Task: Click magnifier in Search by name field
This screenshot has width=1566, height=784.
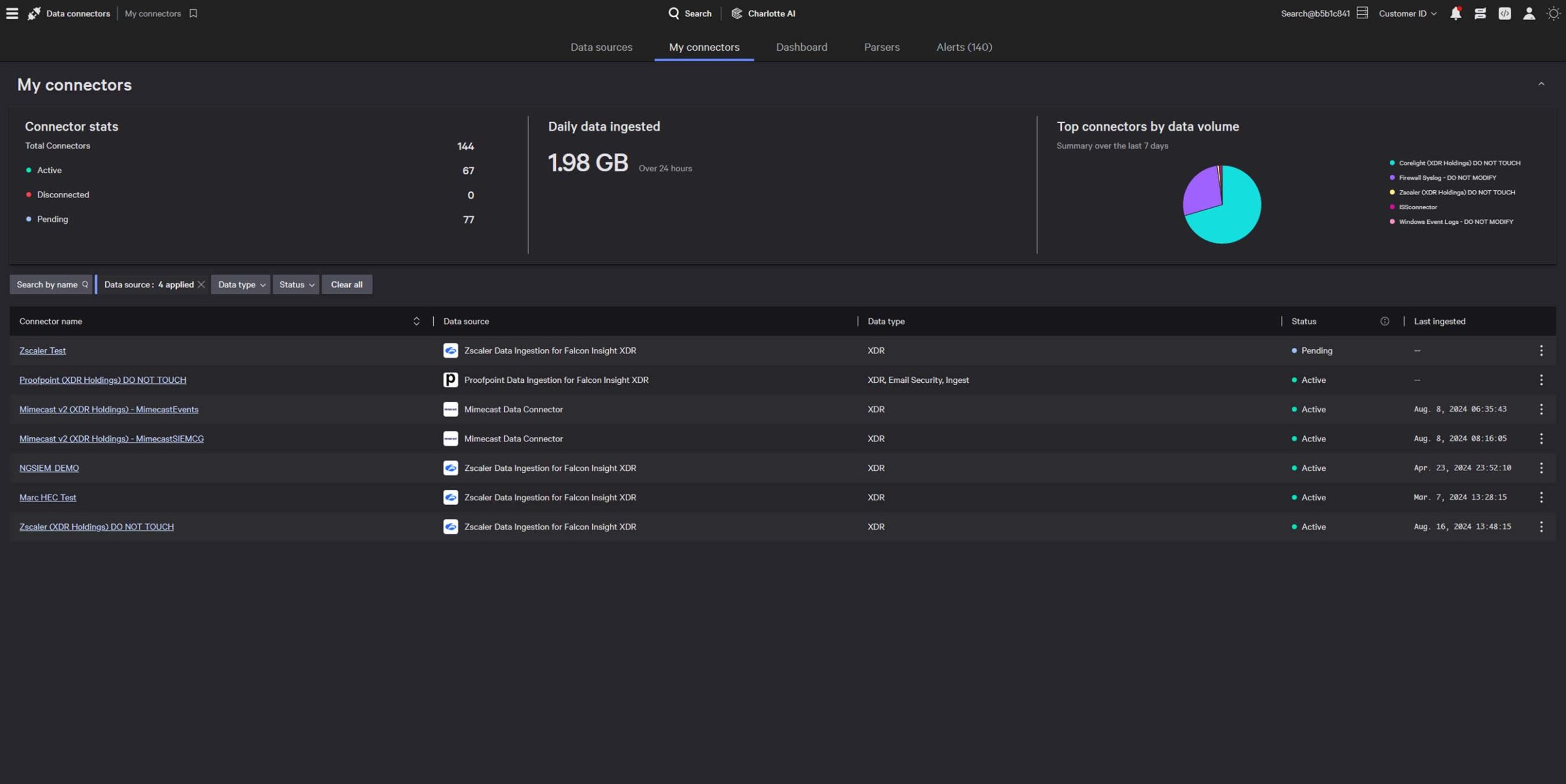Action: [85, 284]
